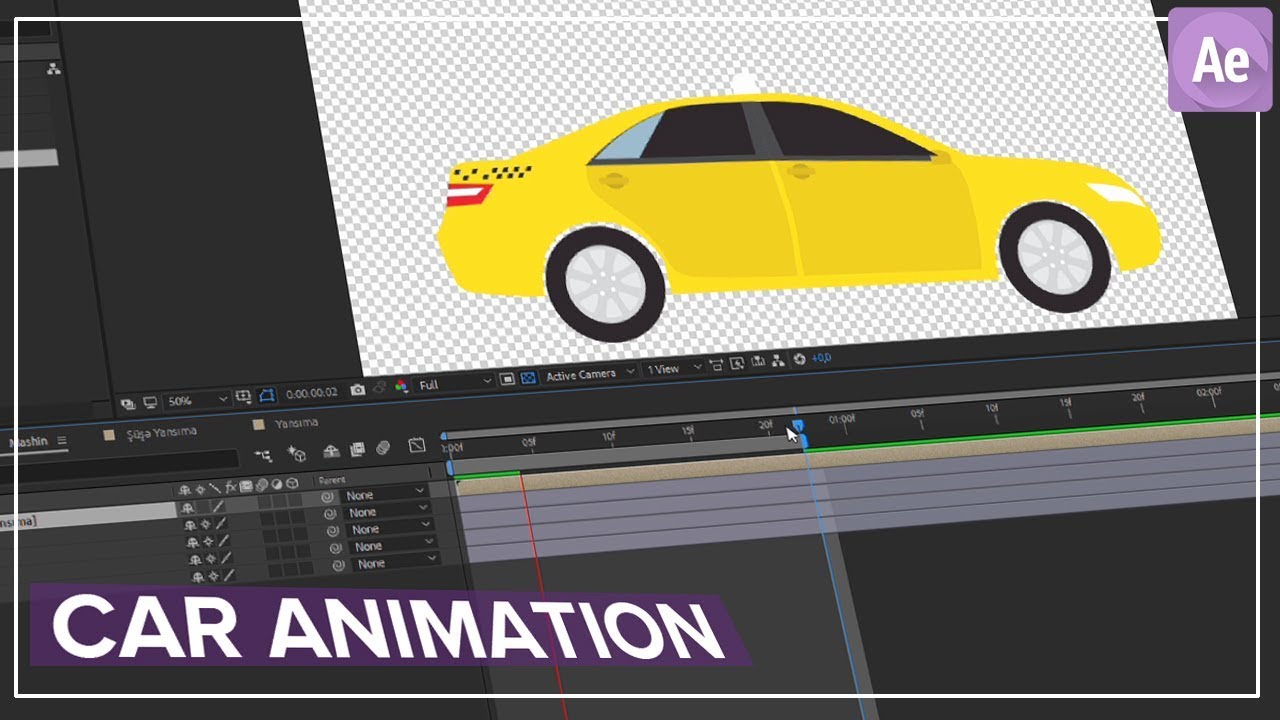This screenshot has height=720, width=1280.
Task: Open first layer's Parent None dropdown
Action: 385,495
